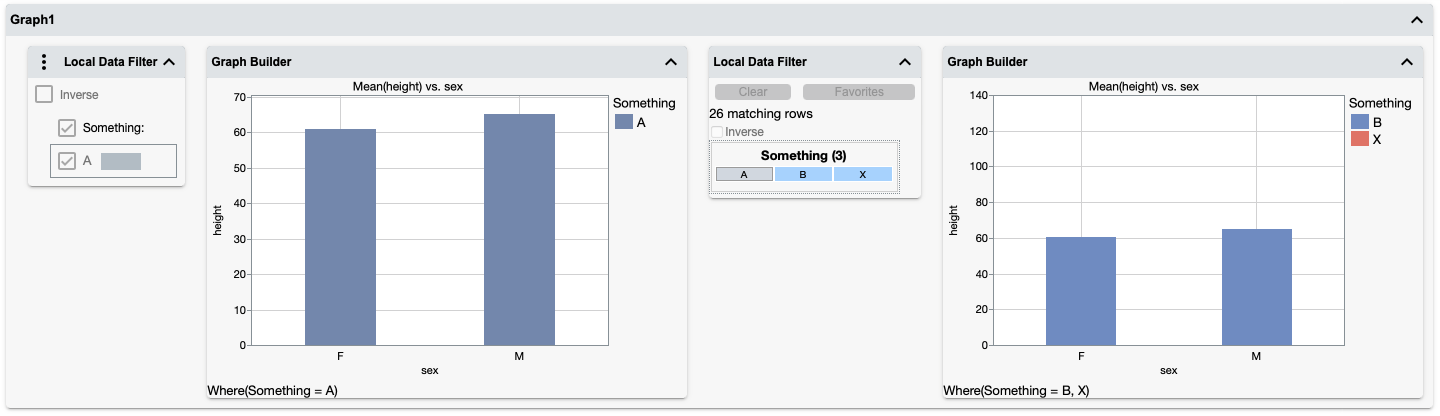Viewport: 1440px width, 416px height.
Task: Click the A legend color swatch
Action: tap(624, 122)
